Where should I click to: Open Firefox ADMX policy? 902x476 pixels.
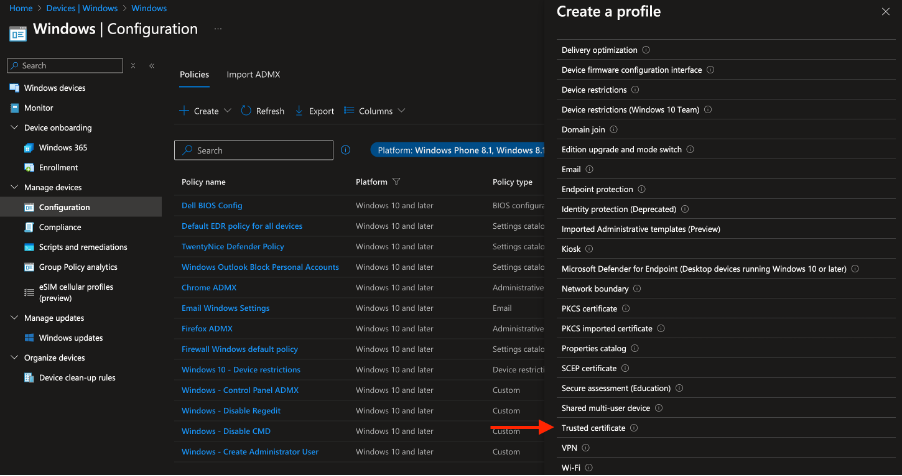coord(207,329)
